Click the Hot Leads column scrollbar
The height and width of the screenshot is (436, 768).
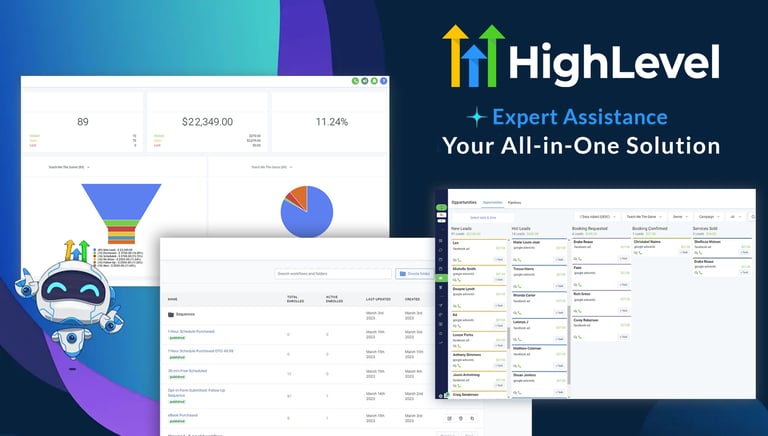click(569, 344)
